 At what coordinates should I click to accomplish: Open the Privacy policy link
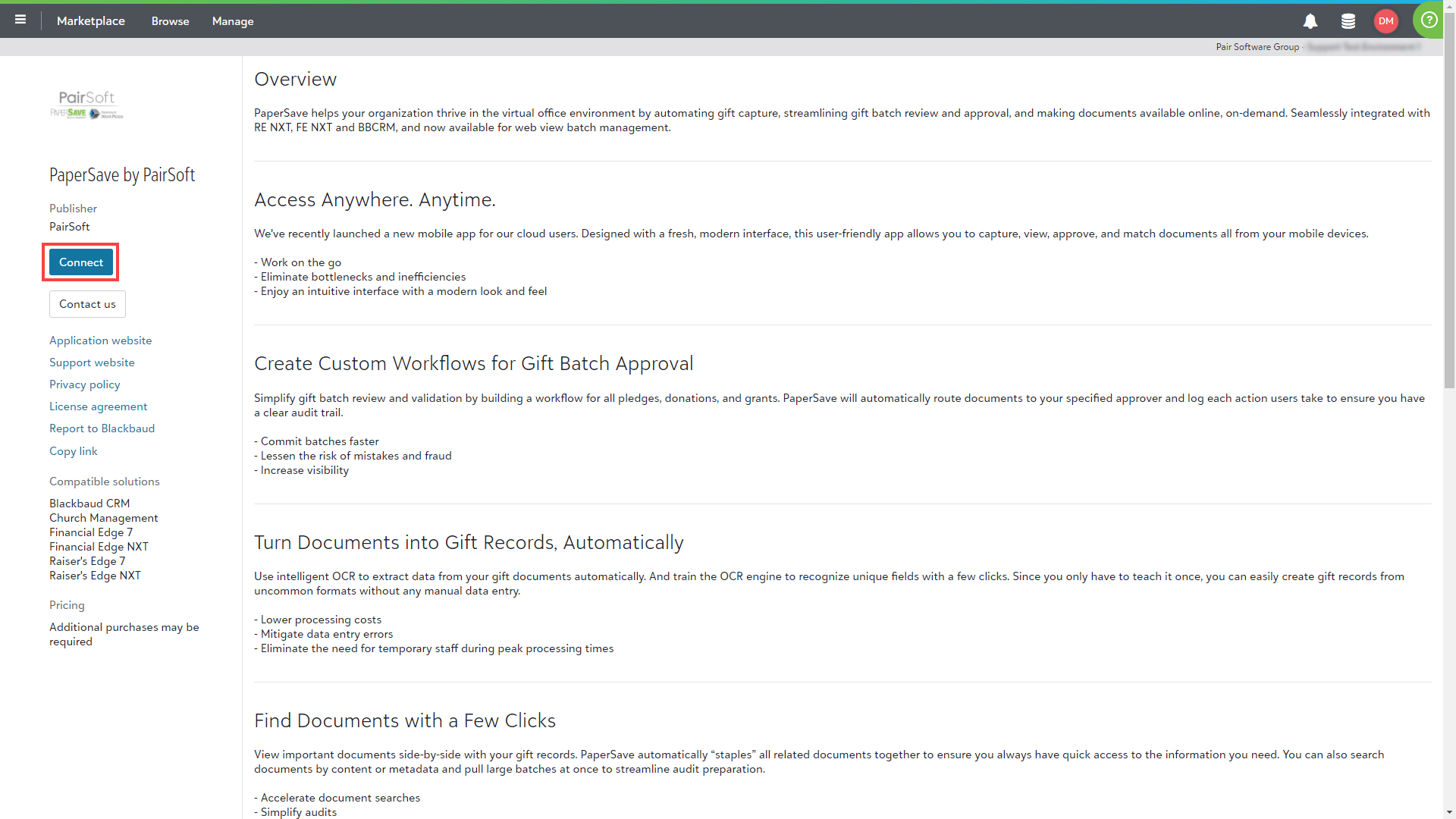[84, 384]
